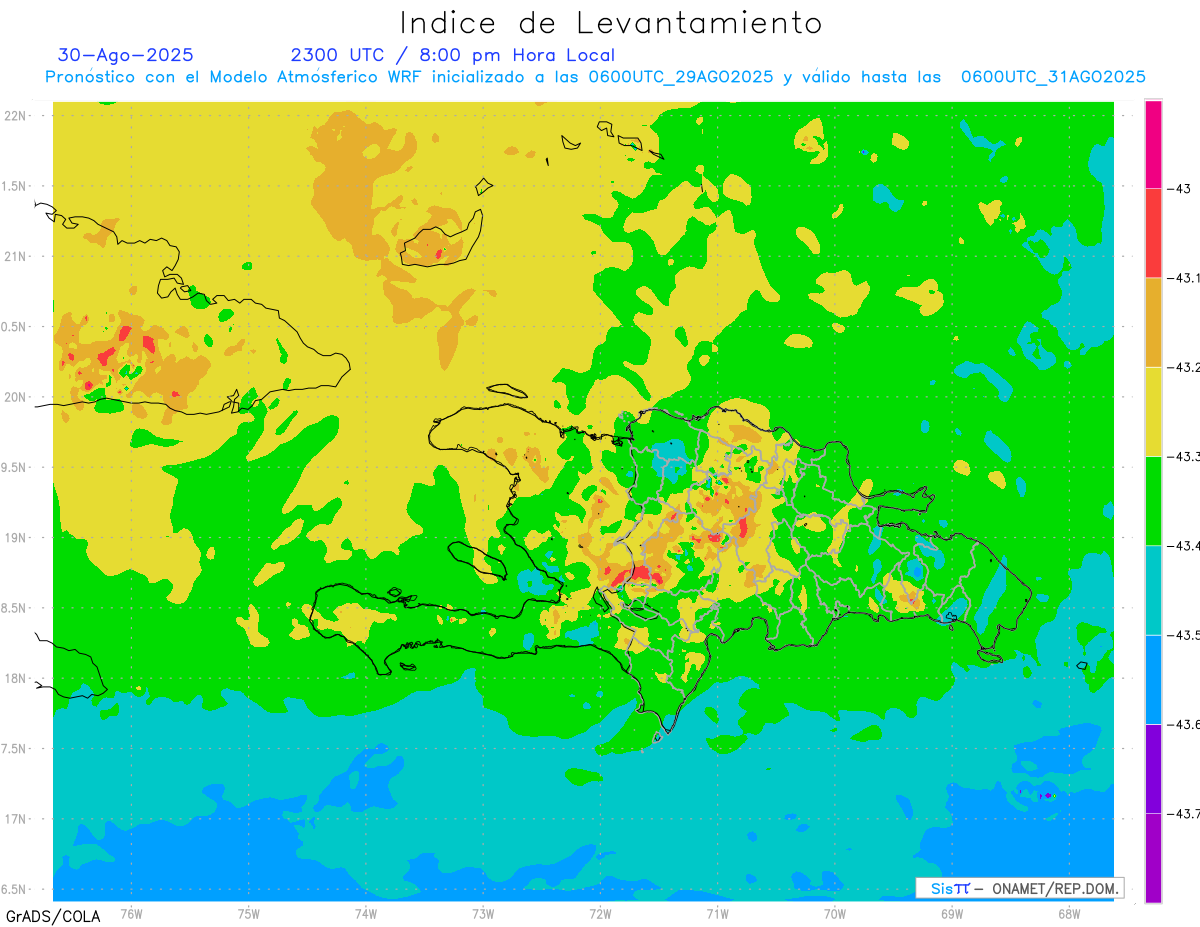The image size is (1200, 927).
Task: Click the longitude label '76W'
Action: pyautogui.click(x=131, y=913)
